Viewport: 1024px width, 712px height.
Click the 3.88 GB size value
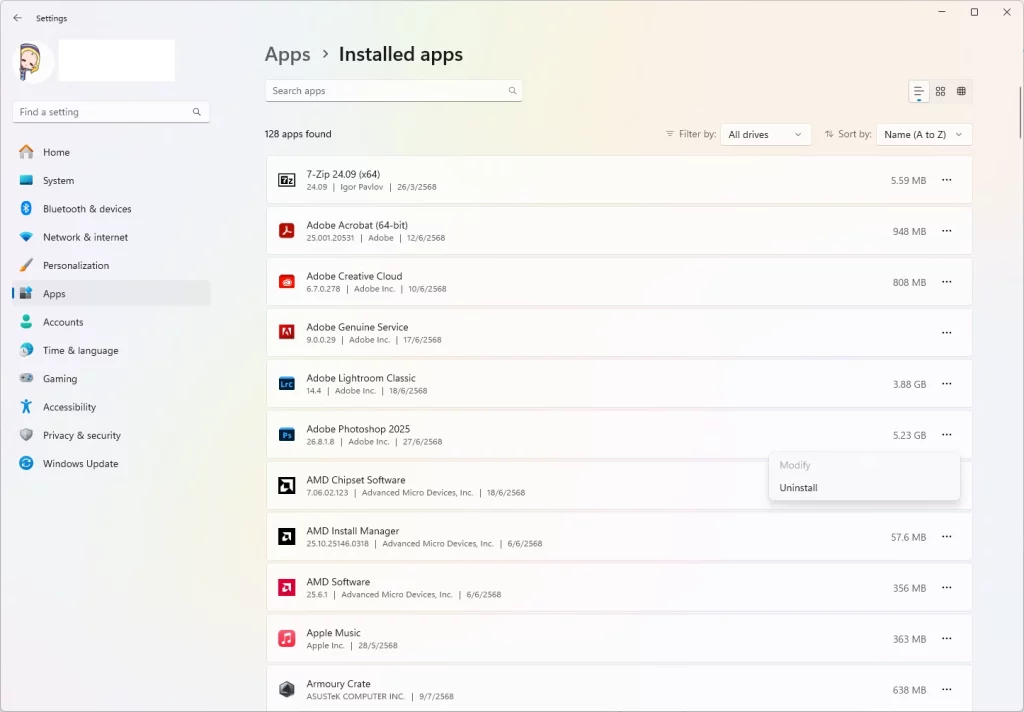(909, 384)
